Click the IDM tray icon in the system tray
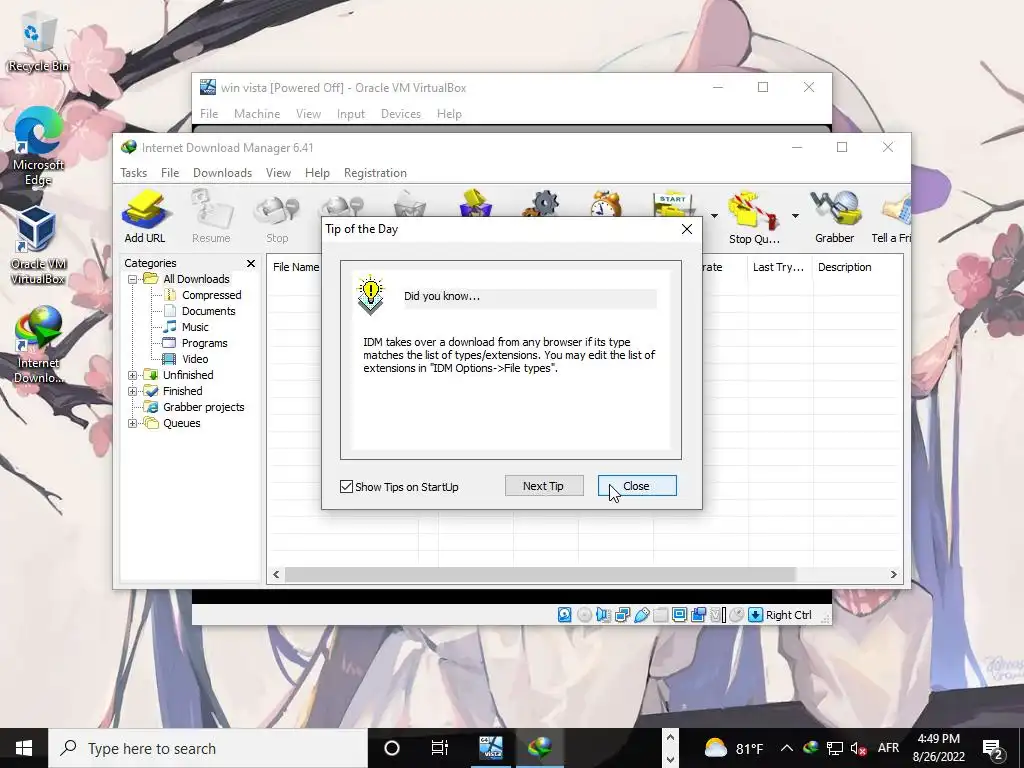1024x768 pixels. 811,748
